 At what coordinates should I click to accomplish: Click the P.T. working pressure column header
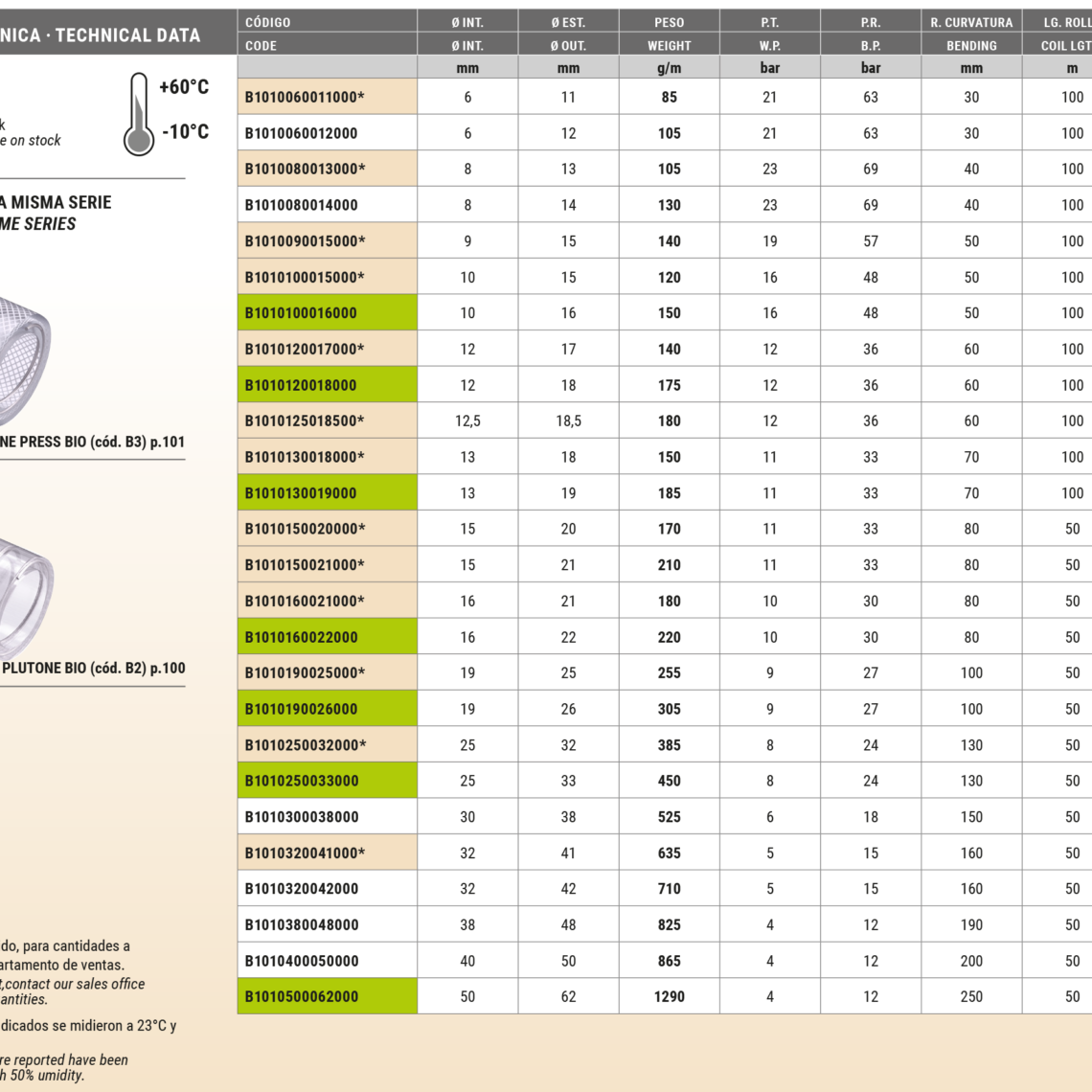tap(769, 22)
